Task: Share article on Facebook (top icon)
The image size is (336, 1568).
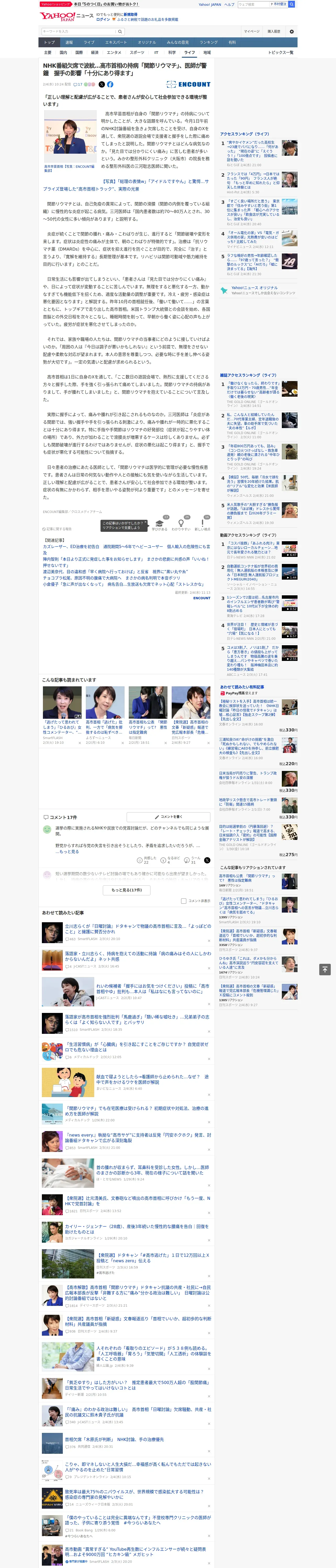Action: (x=110, y=85)
